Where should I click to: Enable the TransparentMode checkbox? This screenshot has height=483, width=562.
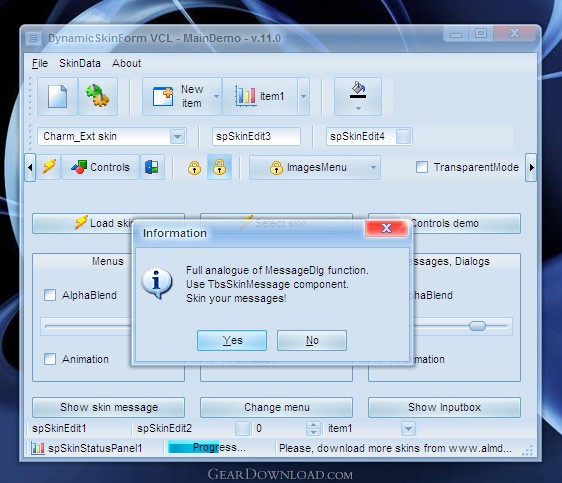click(x=422, y=167)
